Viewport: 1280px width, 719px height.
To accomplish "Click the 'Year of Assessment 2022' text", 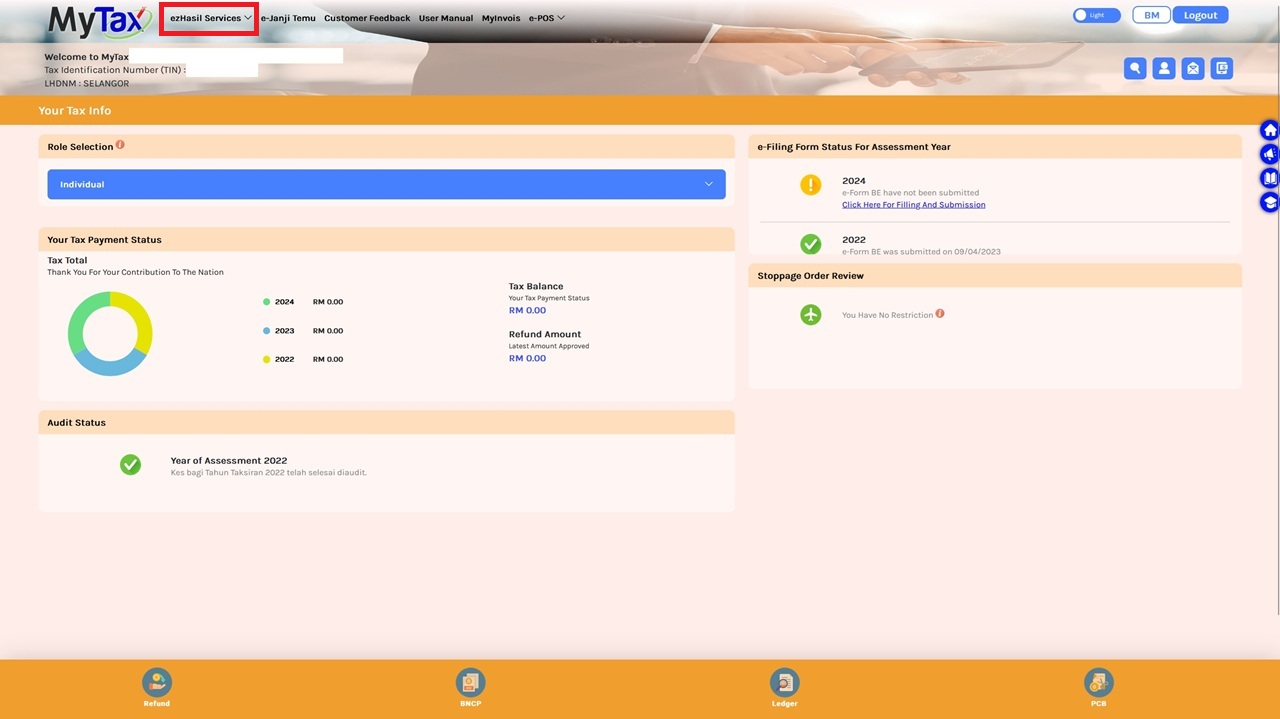I will (229, 461).
